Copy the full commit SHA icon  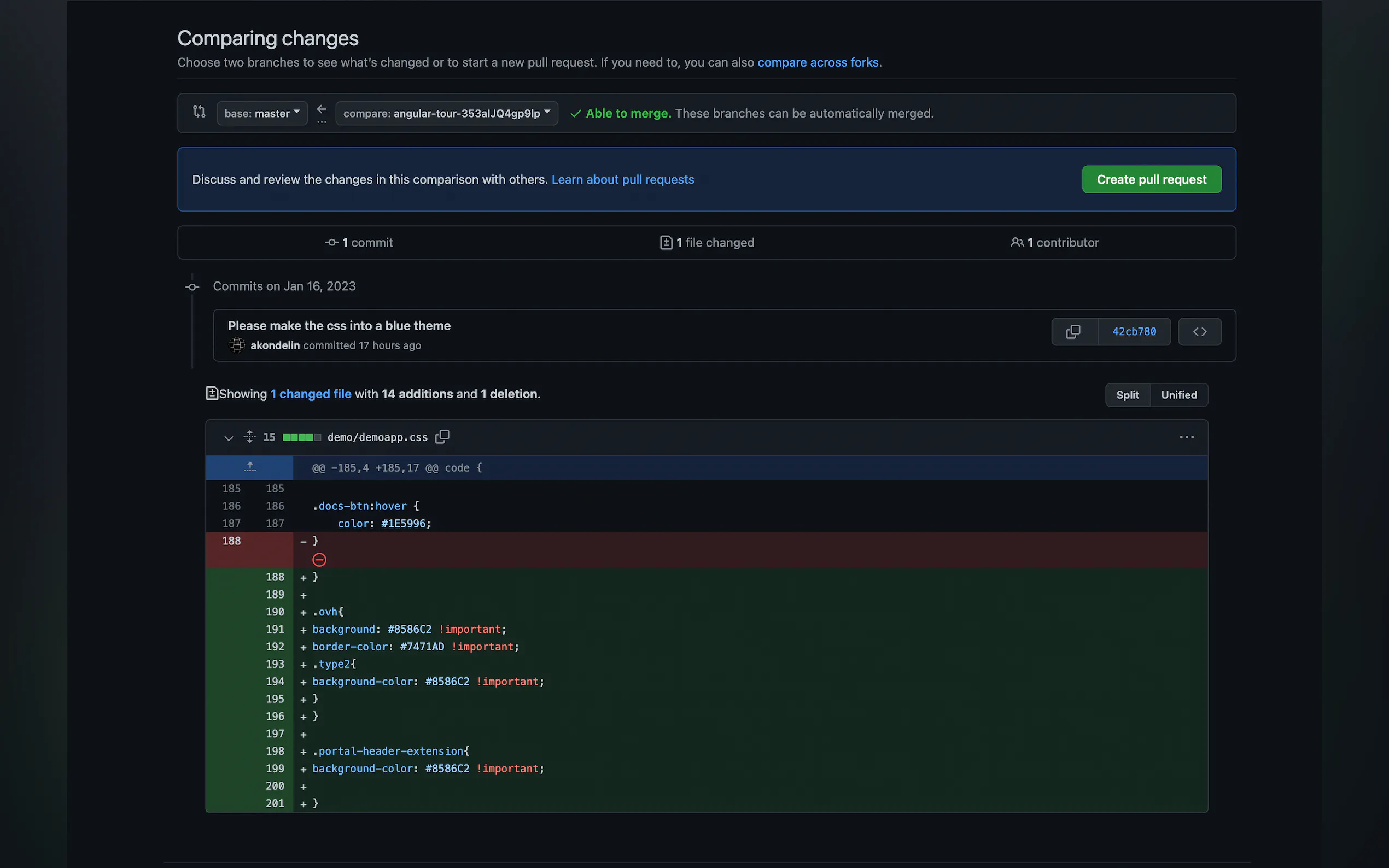1073,332
